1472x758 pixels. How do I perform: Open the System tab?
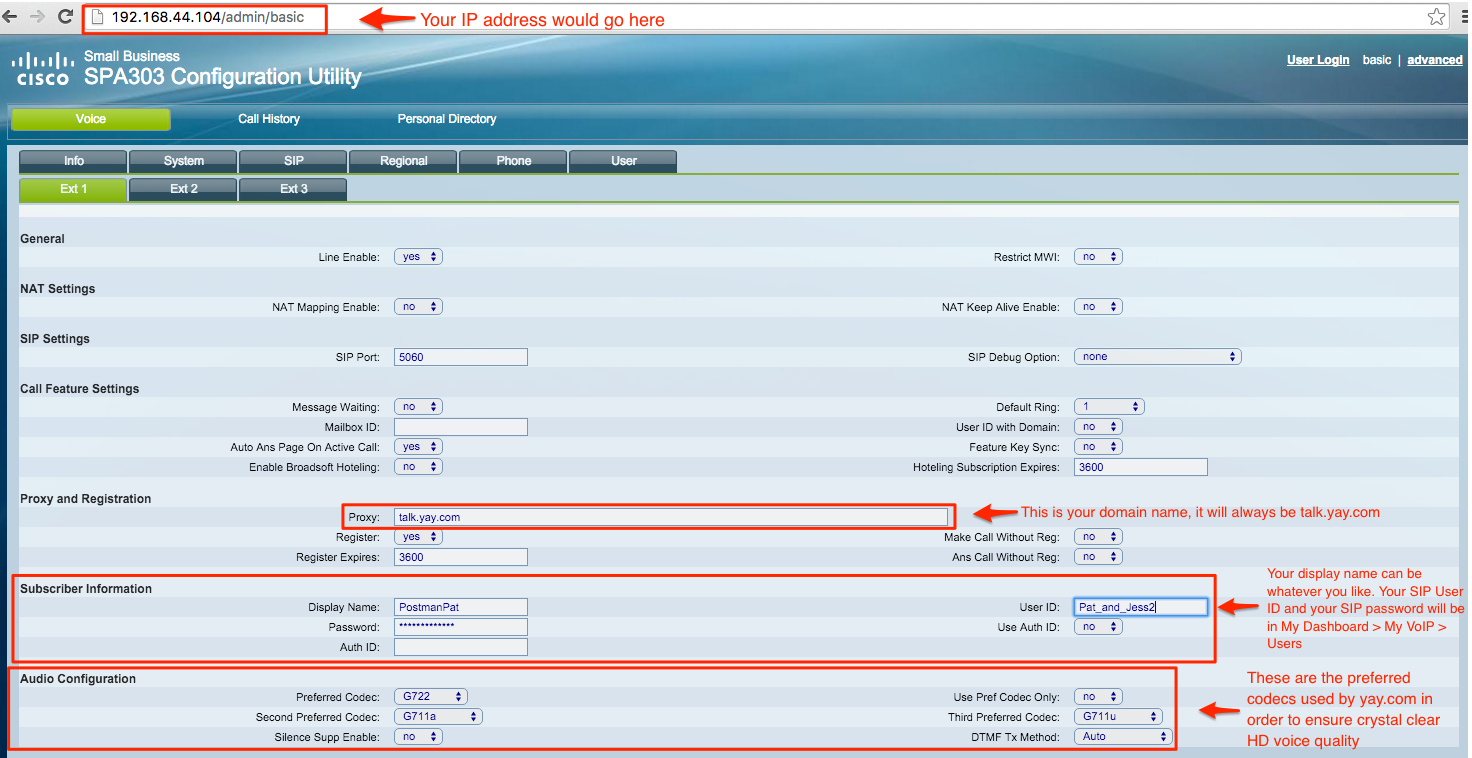click(183, 161)
